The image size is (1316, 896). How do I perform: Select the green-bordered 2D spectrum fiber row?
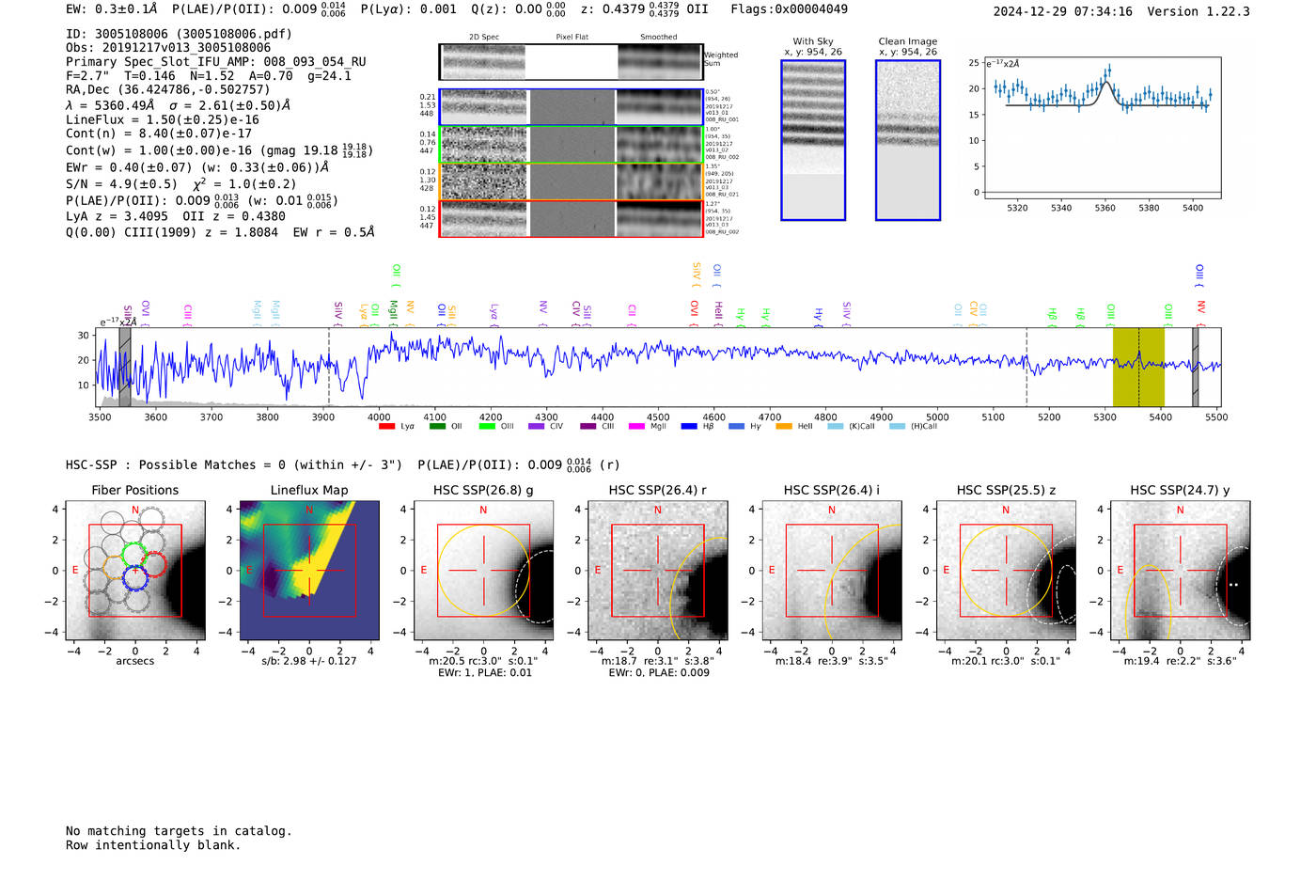[571, 144]
